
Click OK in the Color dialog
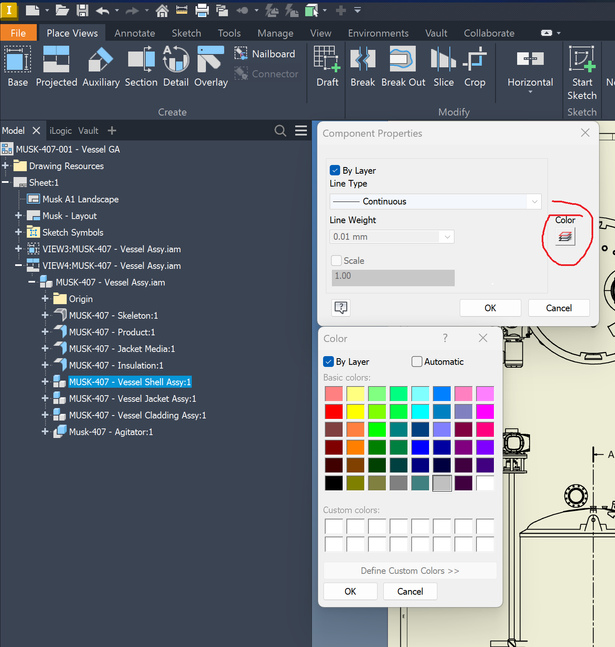click(350, 591)
